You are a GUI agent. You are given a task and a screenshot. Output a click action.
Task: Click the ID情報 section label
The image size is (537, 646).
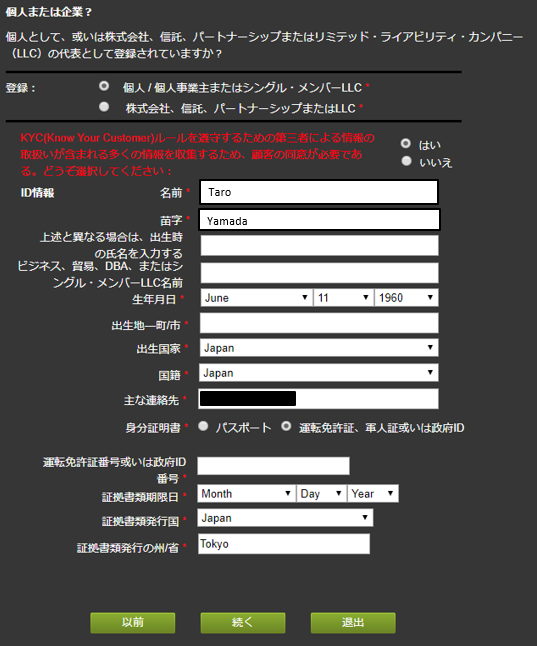point(38,192)
